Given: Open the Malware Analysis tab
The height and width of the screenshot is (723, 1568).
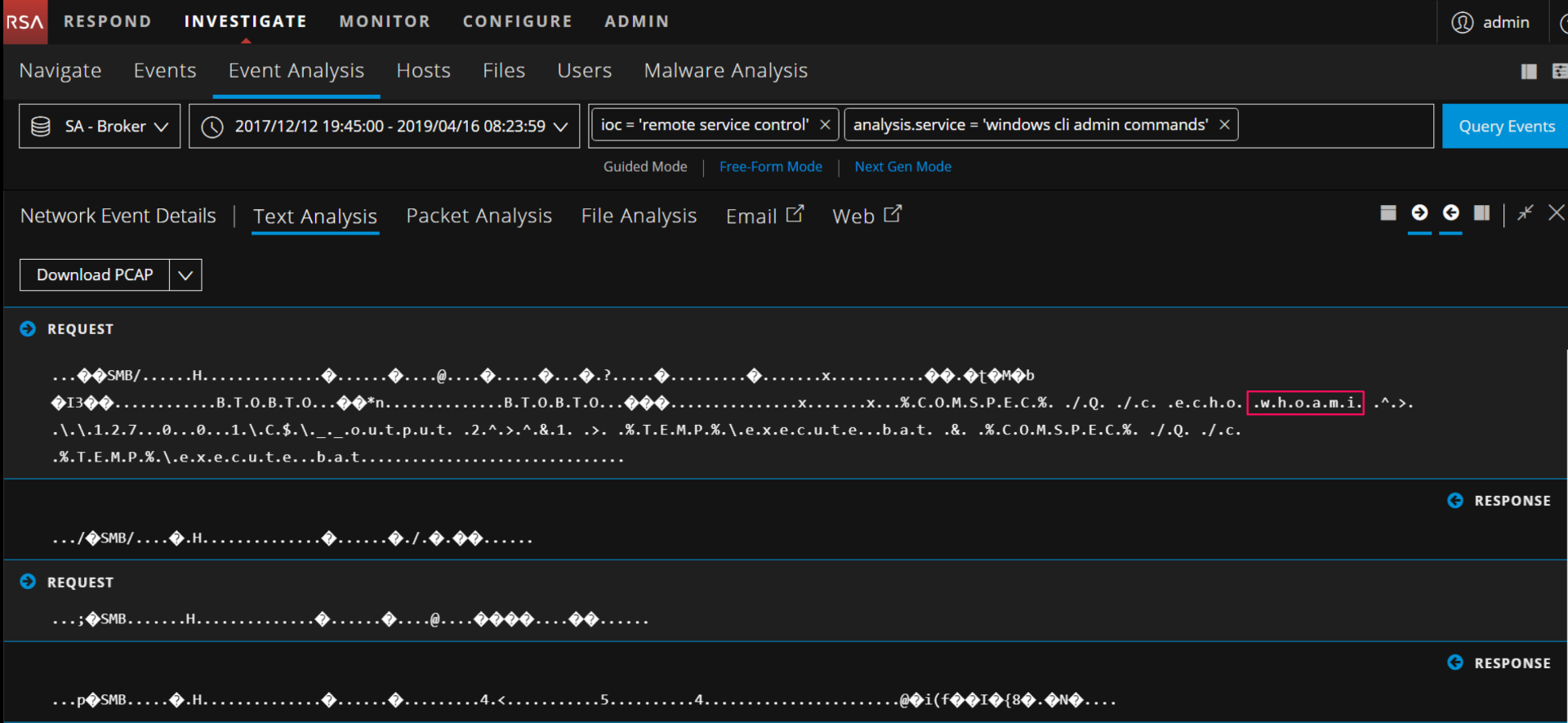Looking at the screenshot, I should (725, 71).
